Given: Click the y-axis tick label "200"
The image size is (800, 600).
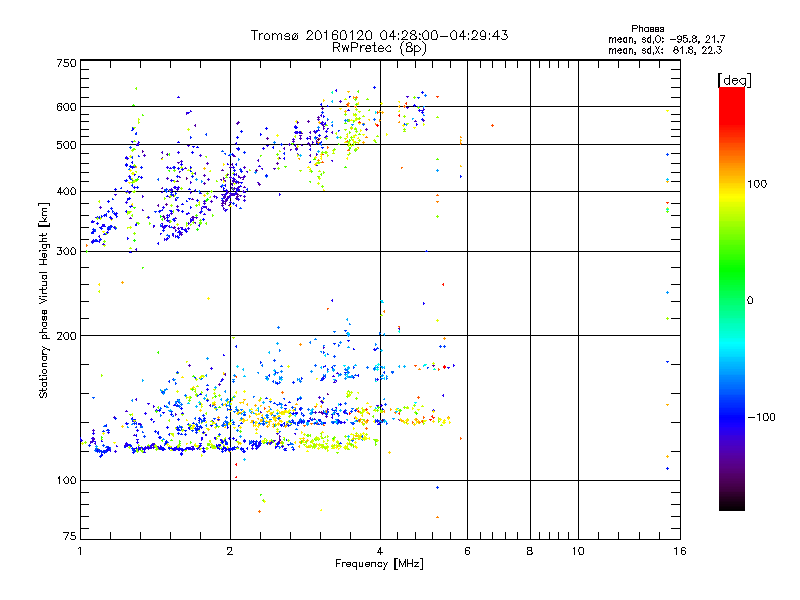Looking at the screenshot, I should click(66, 336).
